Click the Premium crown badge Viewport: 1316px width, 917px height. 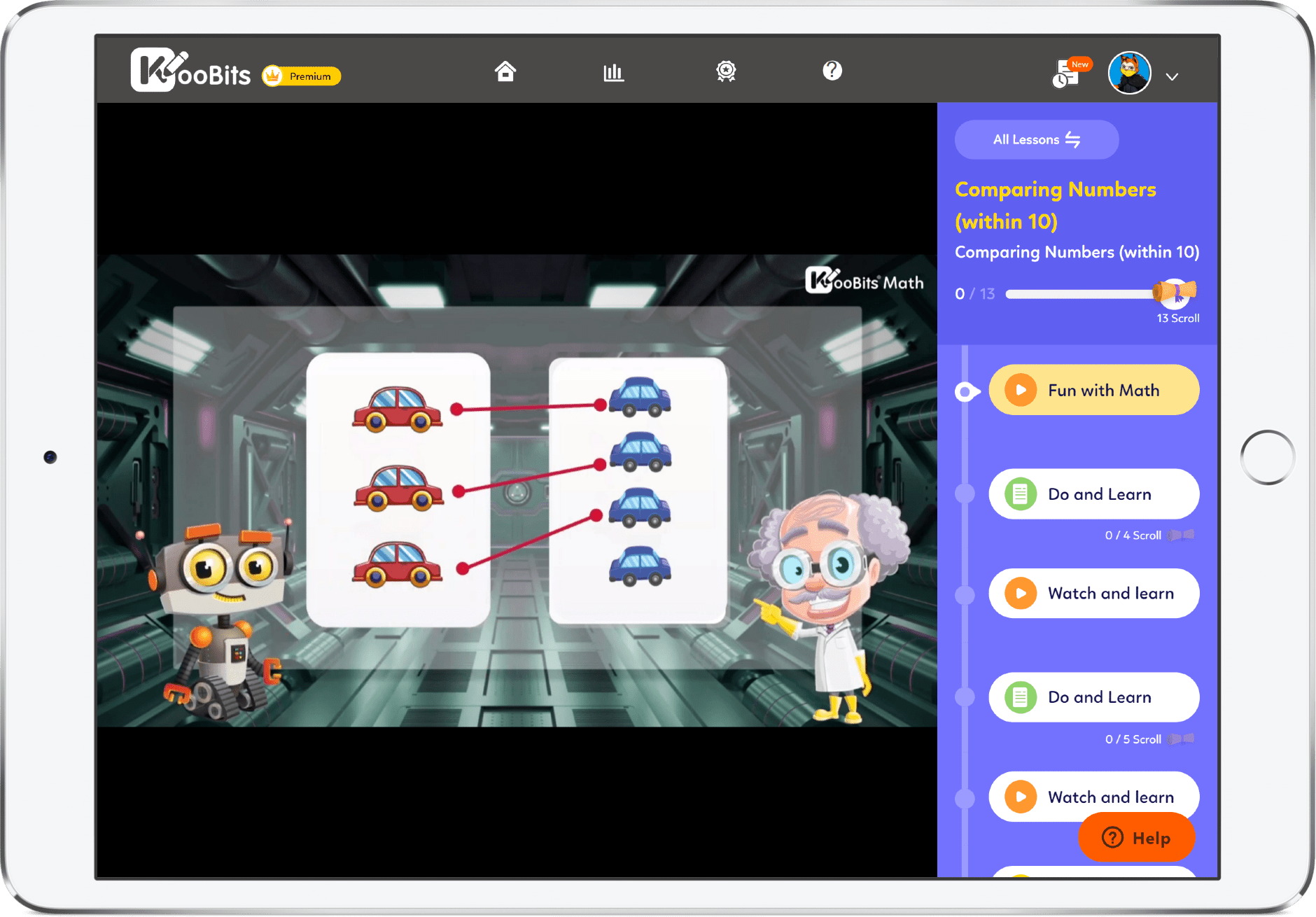tap(302, 76)
